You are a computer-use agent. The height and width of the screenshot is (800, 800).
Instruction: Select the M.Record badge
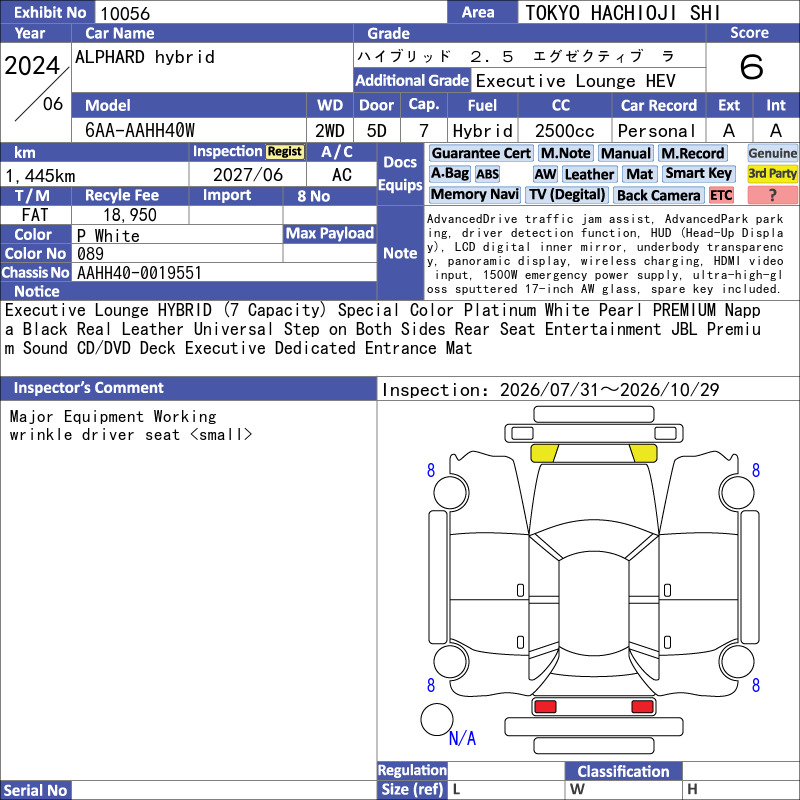click(692, 153)
